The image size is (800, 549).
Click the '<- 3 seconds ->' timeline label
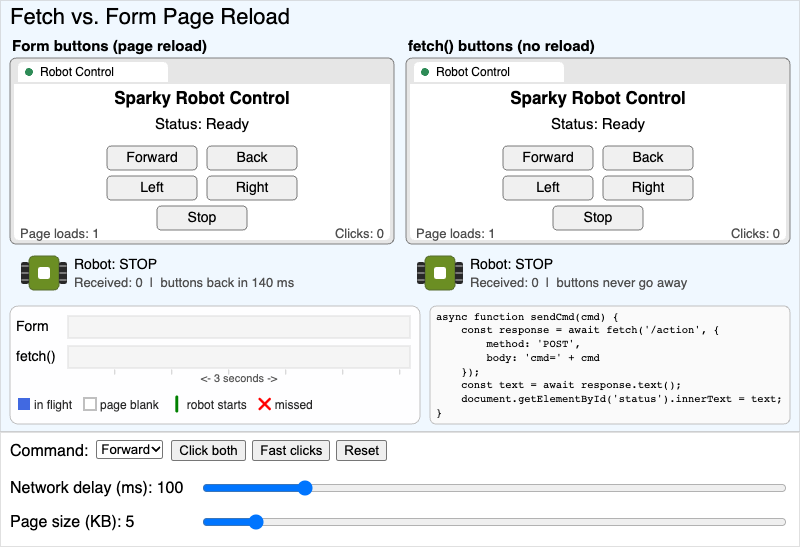click(239, 379)
